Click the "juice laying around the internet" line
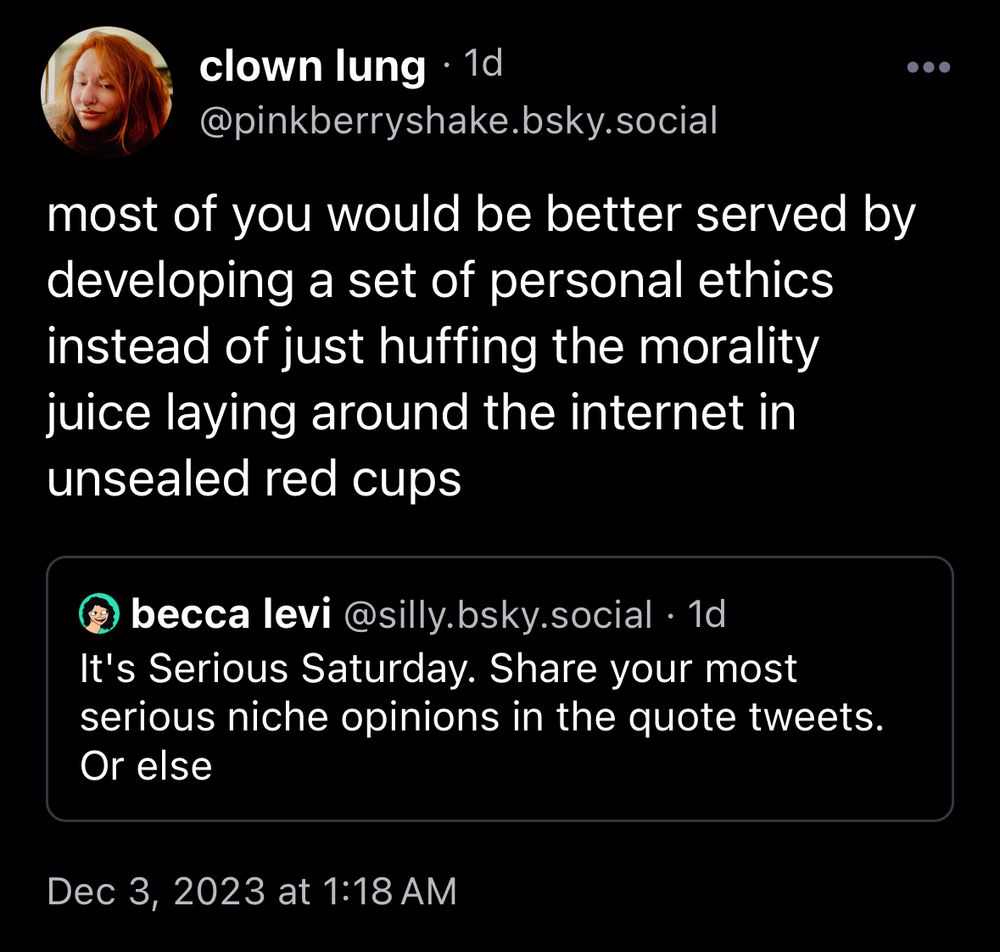Screen dimensions: 1000x952 point(421,414)
